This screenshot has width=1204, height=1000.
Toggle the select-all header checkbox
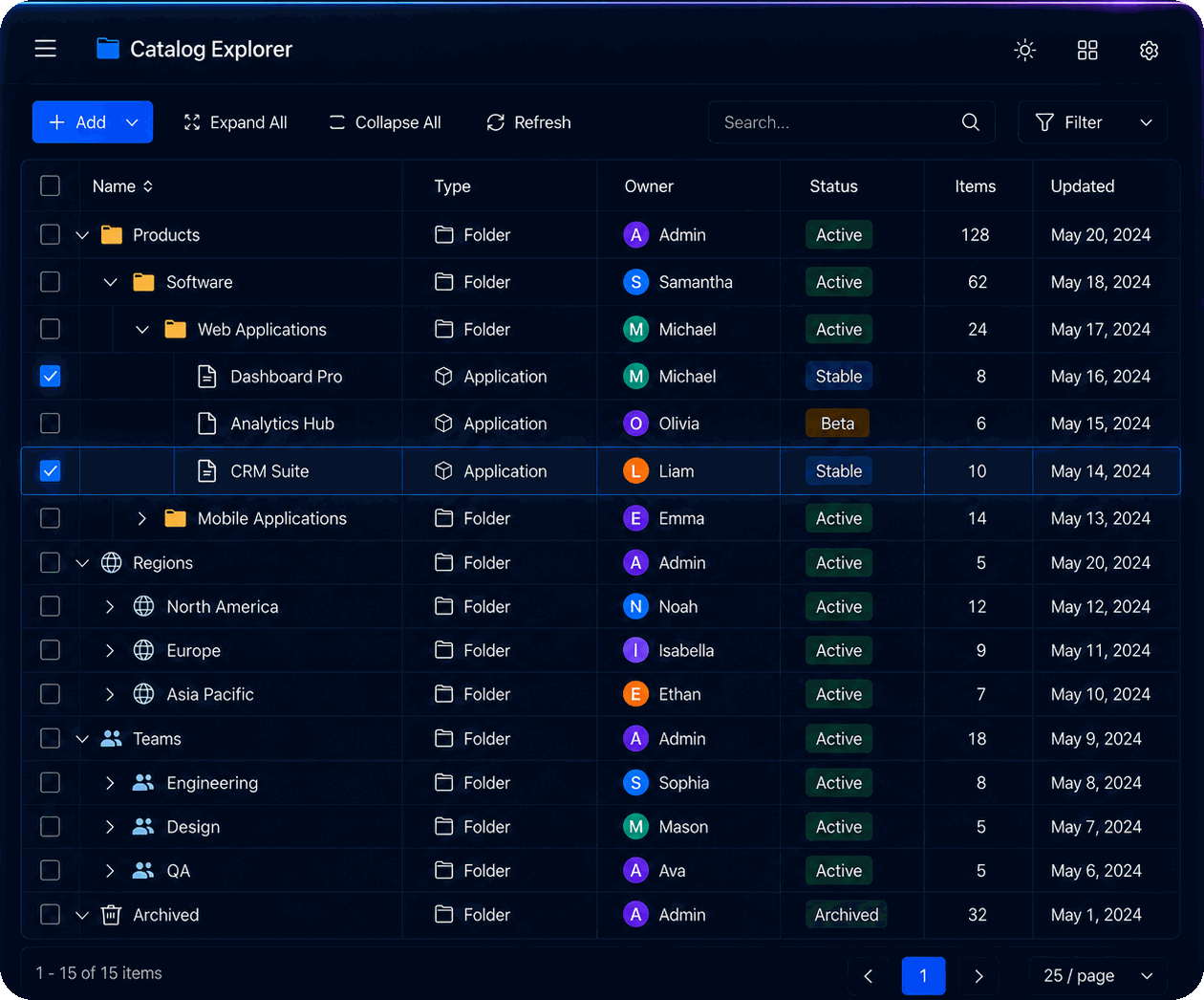point(51,186)
